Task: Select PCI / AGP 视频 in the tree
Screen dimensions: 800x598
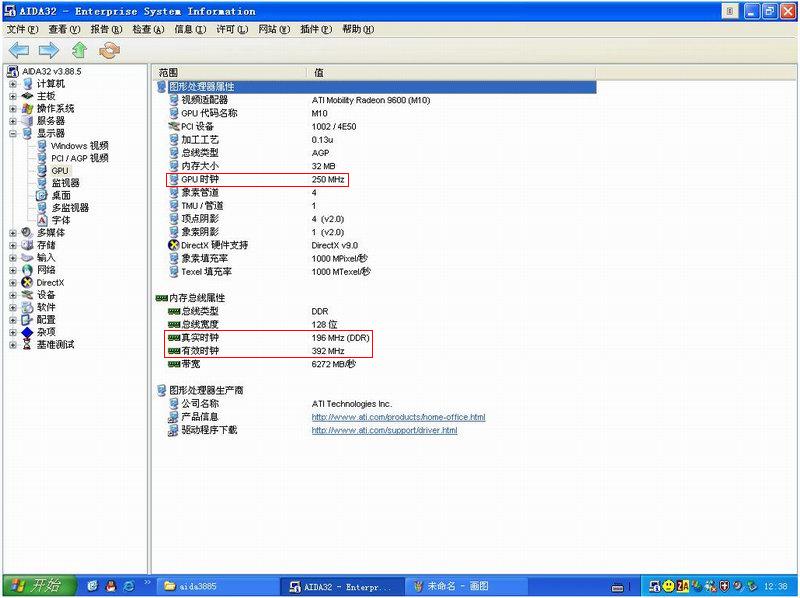Action: tap(79, 158)
